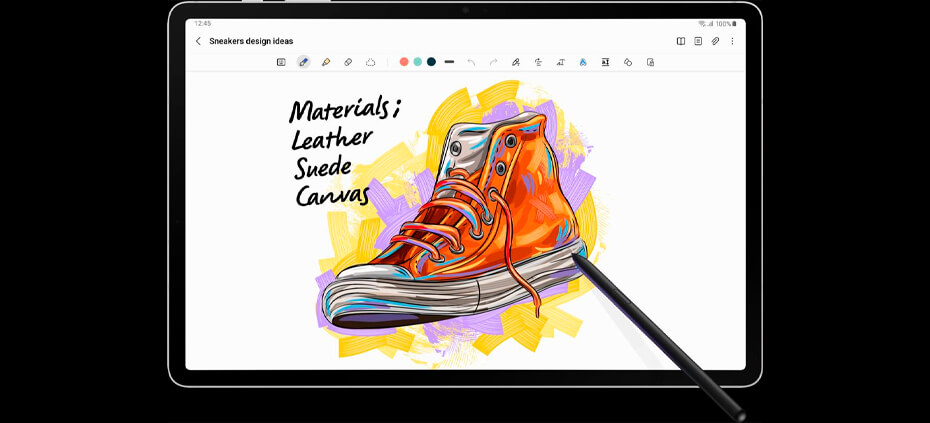930x423 pixels.
Task: Open the pen thickness line setting
Action: [449, 62]
